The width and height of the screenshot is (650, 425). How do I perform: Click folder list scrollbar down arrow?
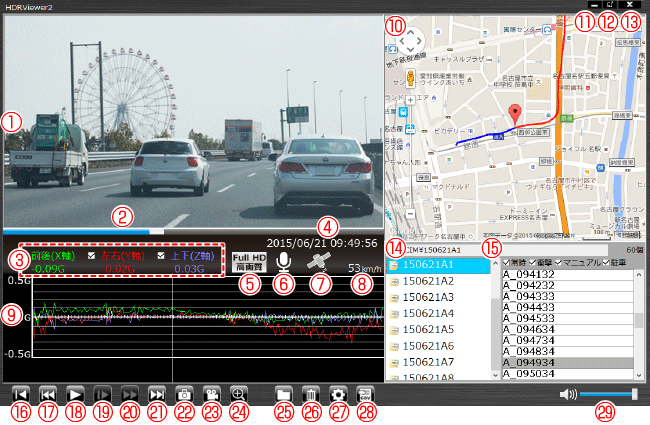click(495, 375)
